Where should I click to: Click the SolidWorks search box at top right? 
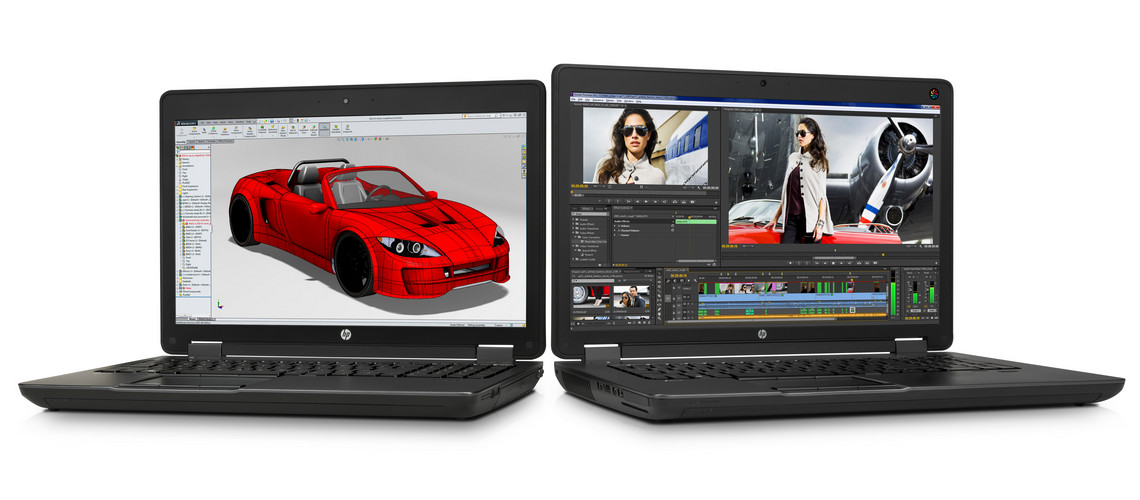click(x=480, y=116)
